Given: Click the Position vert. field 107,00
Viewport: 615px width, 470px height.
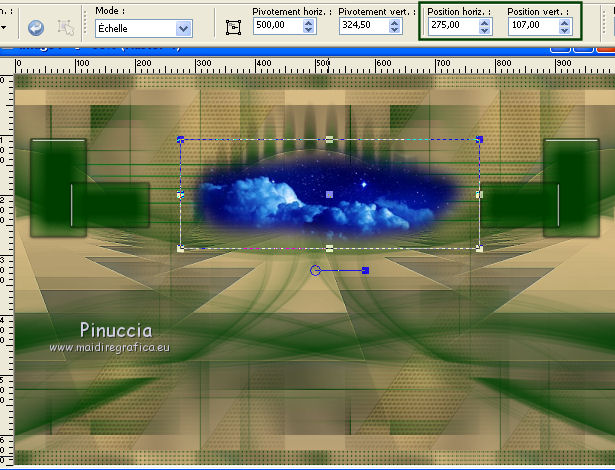Looking at the screenshot, I should [533, 26].
